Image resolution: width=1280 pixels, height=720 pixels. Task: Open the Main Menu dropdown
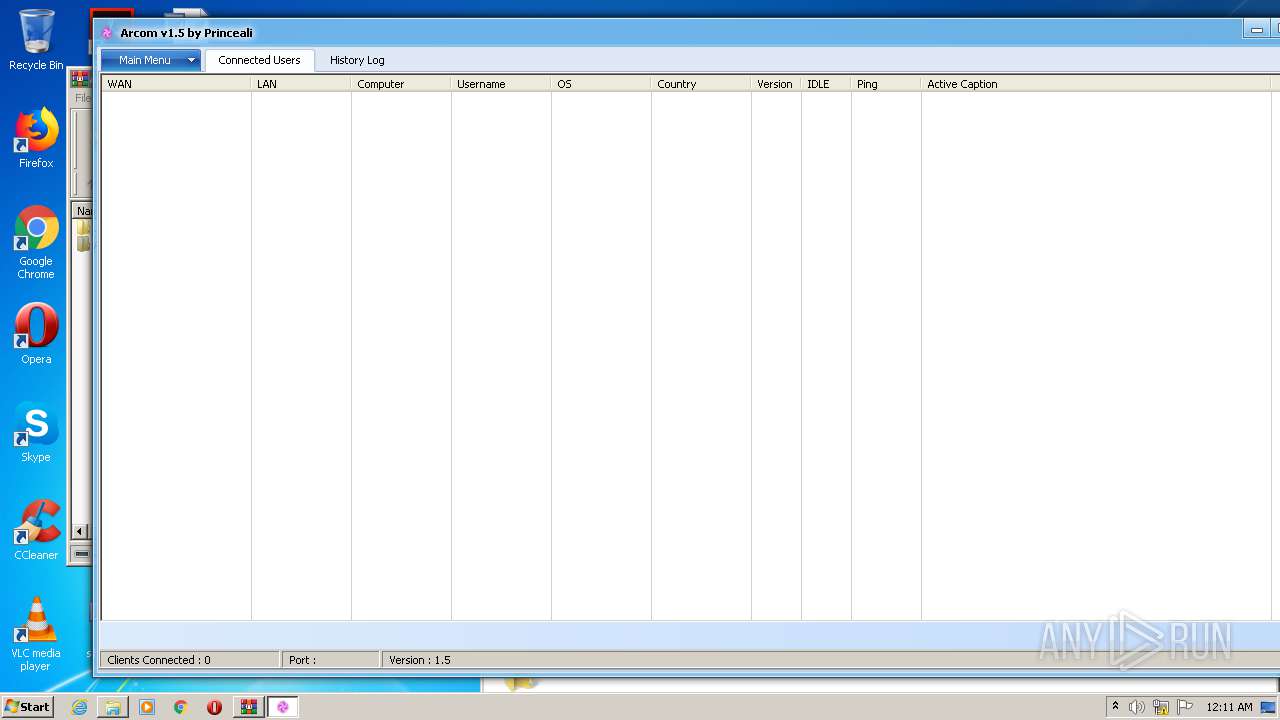click(x=151, y=60)
